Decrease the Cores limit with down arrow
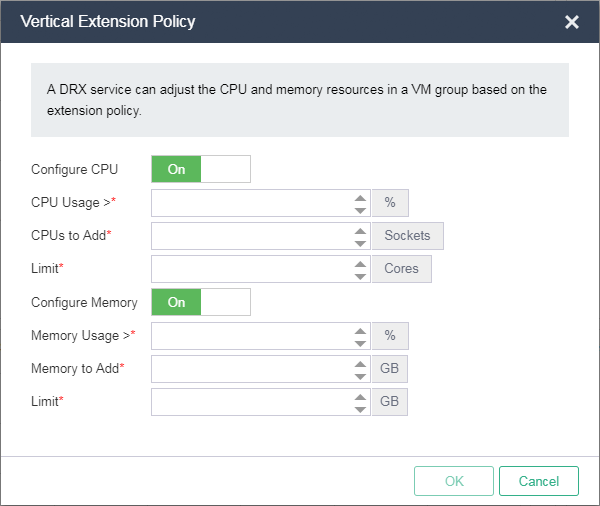Screen dimensions: 600x506 [361, 274]
